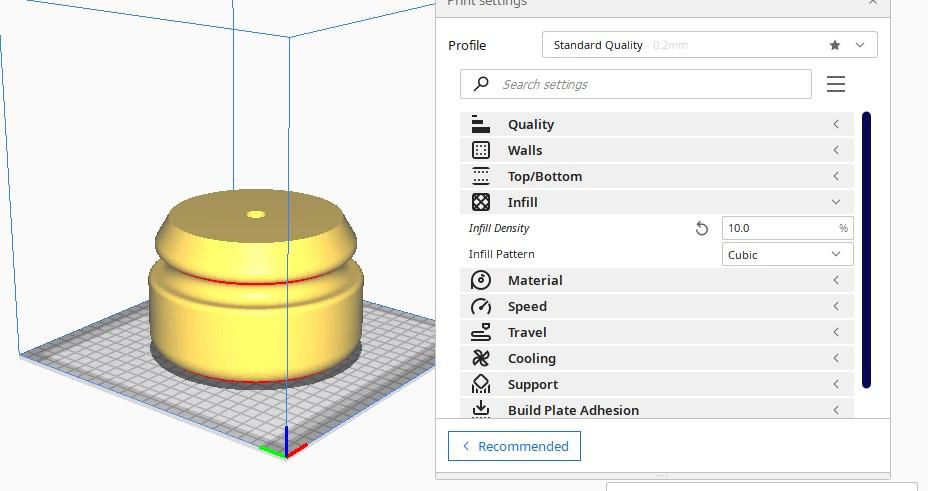
Task: Click the Quality section title
Action: [x=531, y=124]
